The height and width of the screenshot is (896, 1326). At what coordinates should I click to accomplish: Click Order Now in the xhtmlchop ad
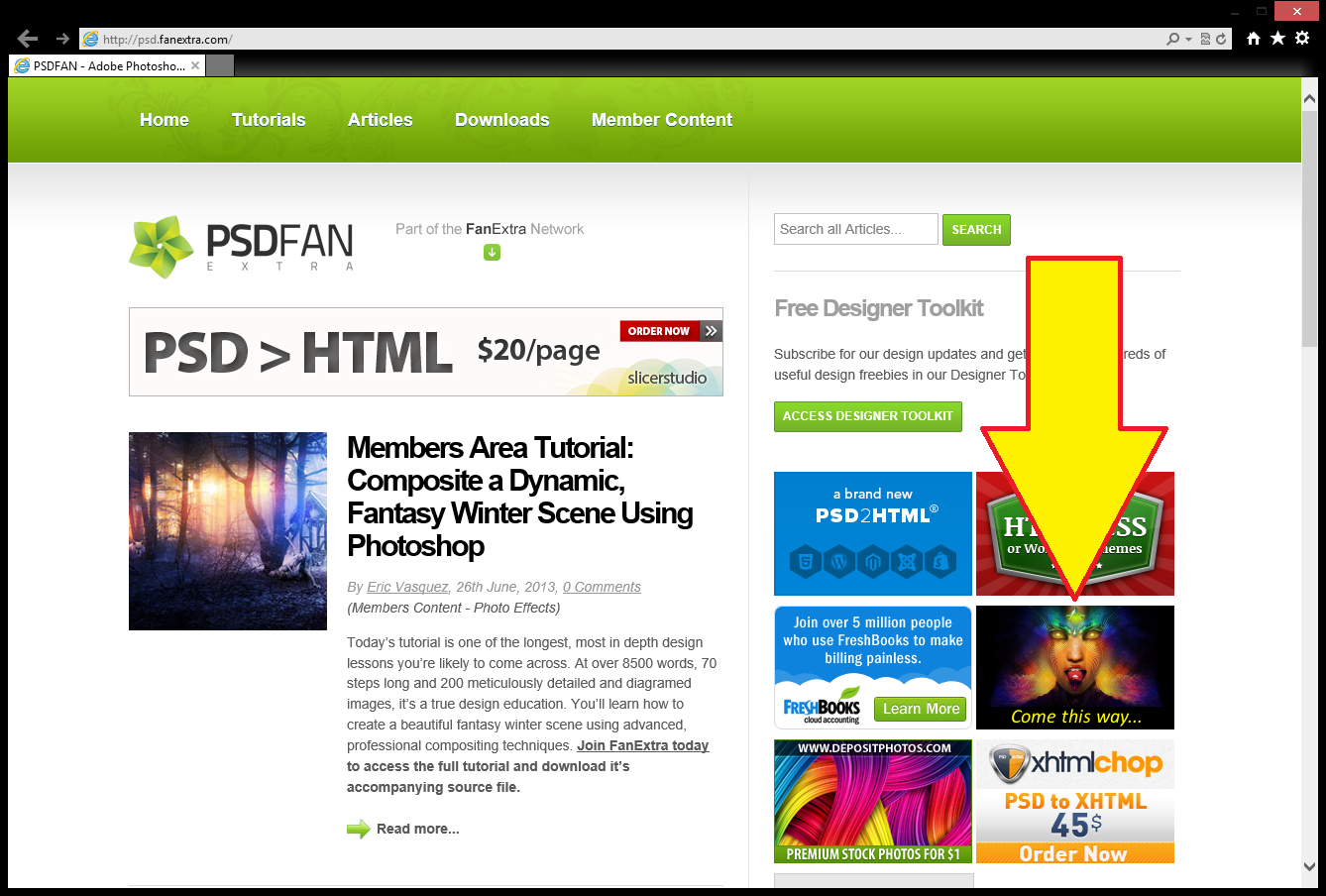[1073, 853]
